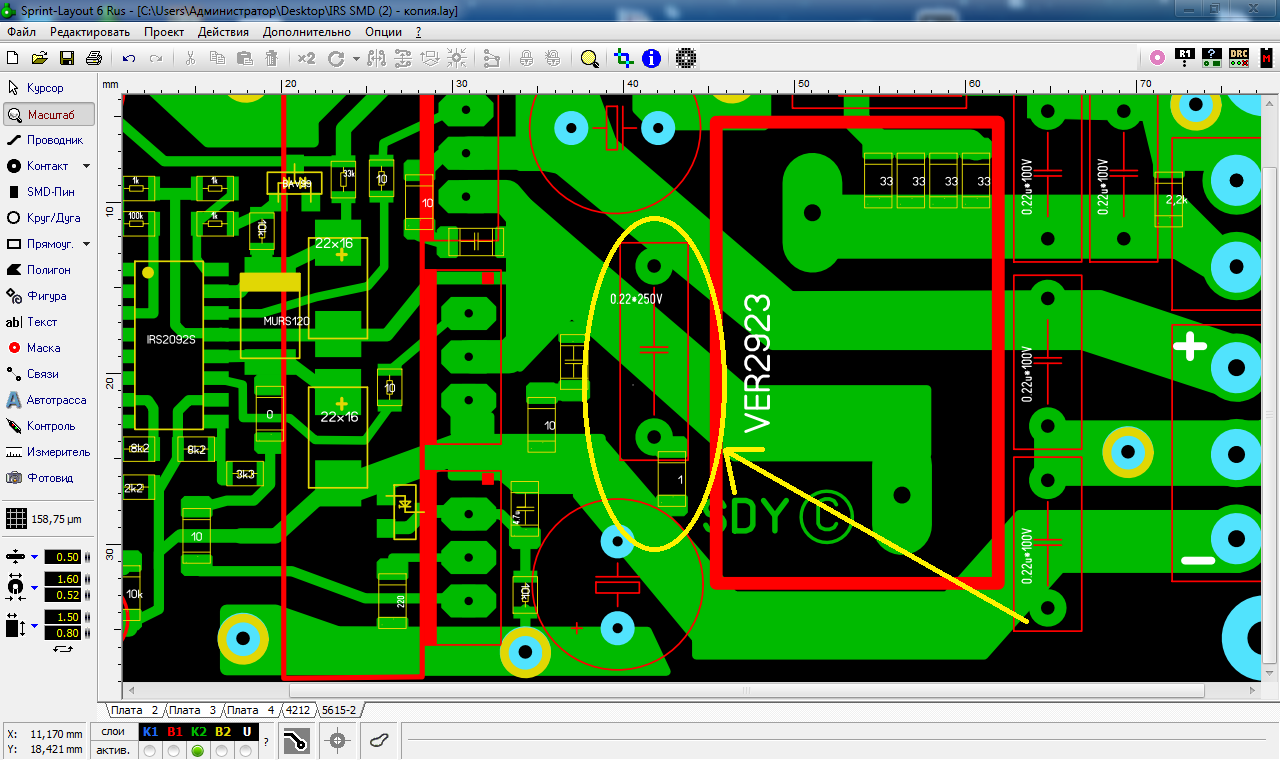
Task: Rotate selection with the rotate icon
Action: click(x=337, y=58)
